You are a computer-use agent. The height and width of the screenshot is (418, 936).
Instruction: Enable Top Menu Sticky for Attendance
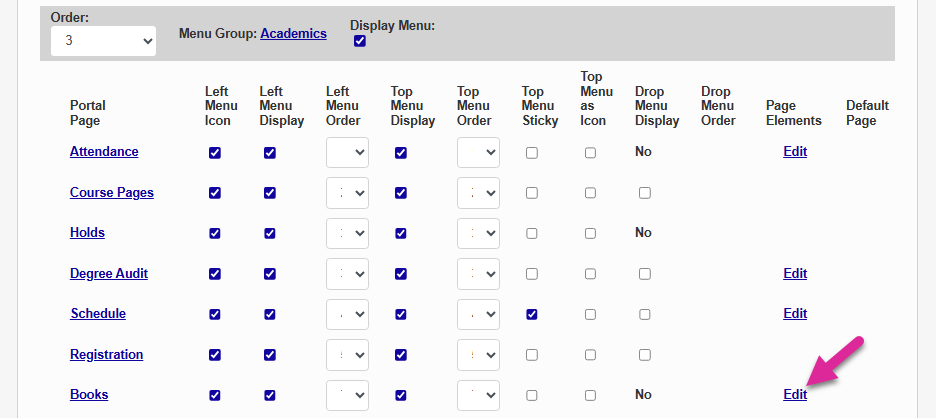tap(532, 153)
